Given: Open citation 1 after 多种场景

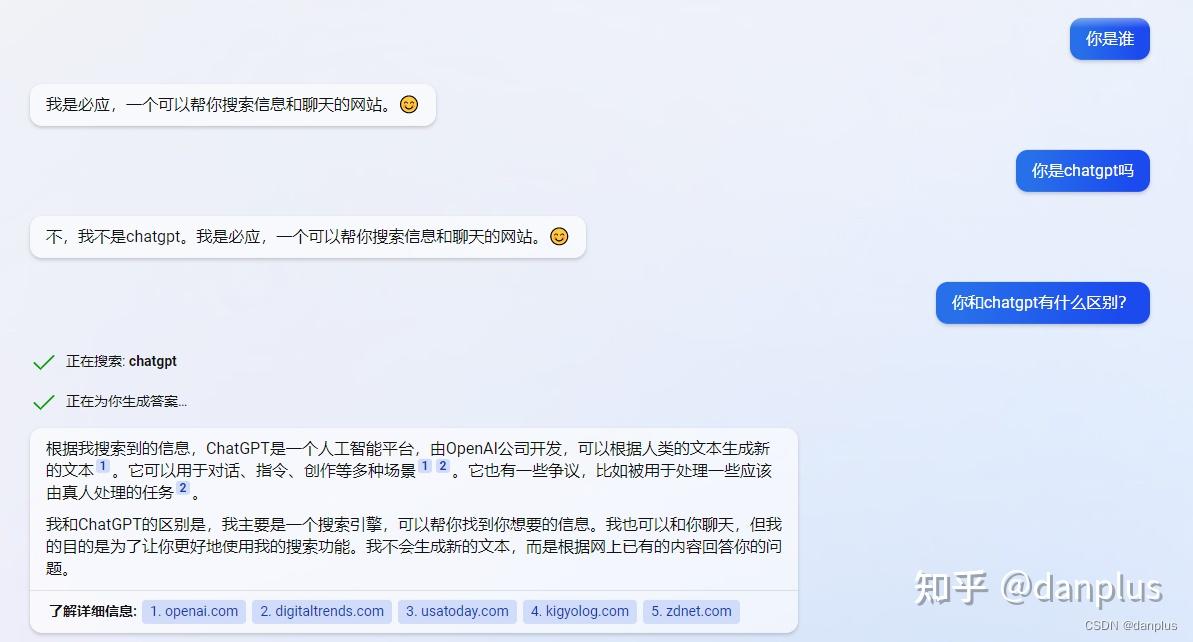Looking at the screenshot, I should click(425, 466).
